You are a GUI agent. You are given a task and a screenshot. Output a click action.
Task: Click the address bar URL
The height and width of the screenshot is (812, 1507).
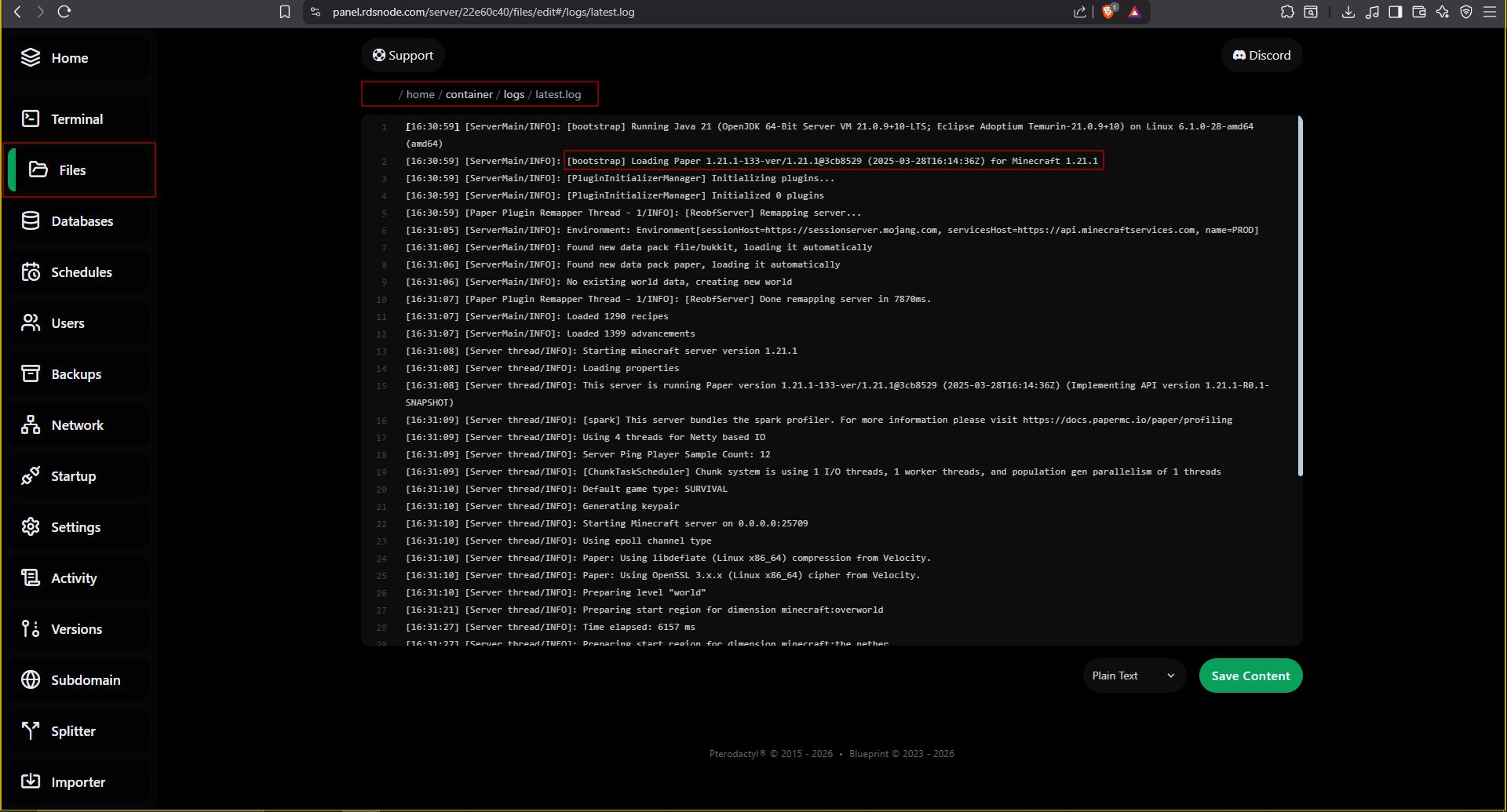[x=483, y=12]
